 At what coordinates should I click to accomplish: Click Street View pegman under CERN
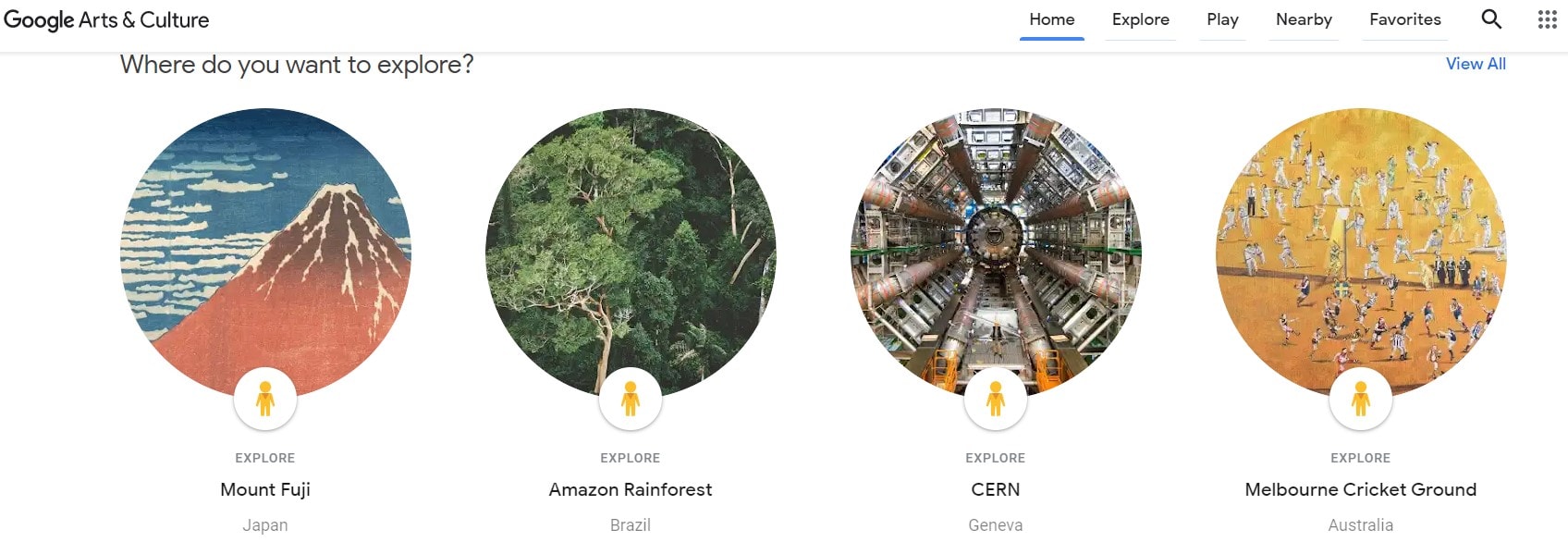[996, 399]
